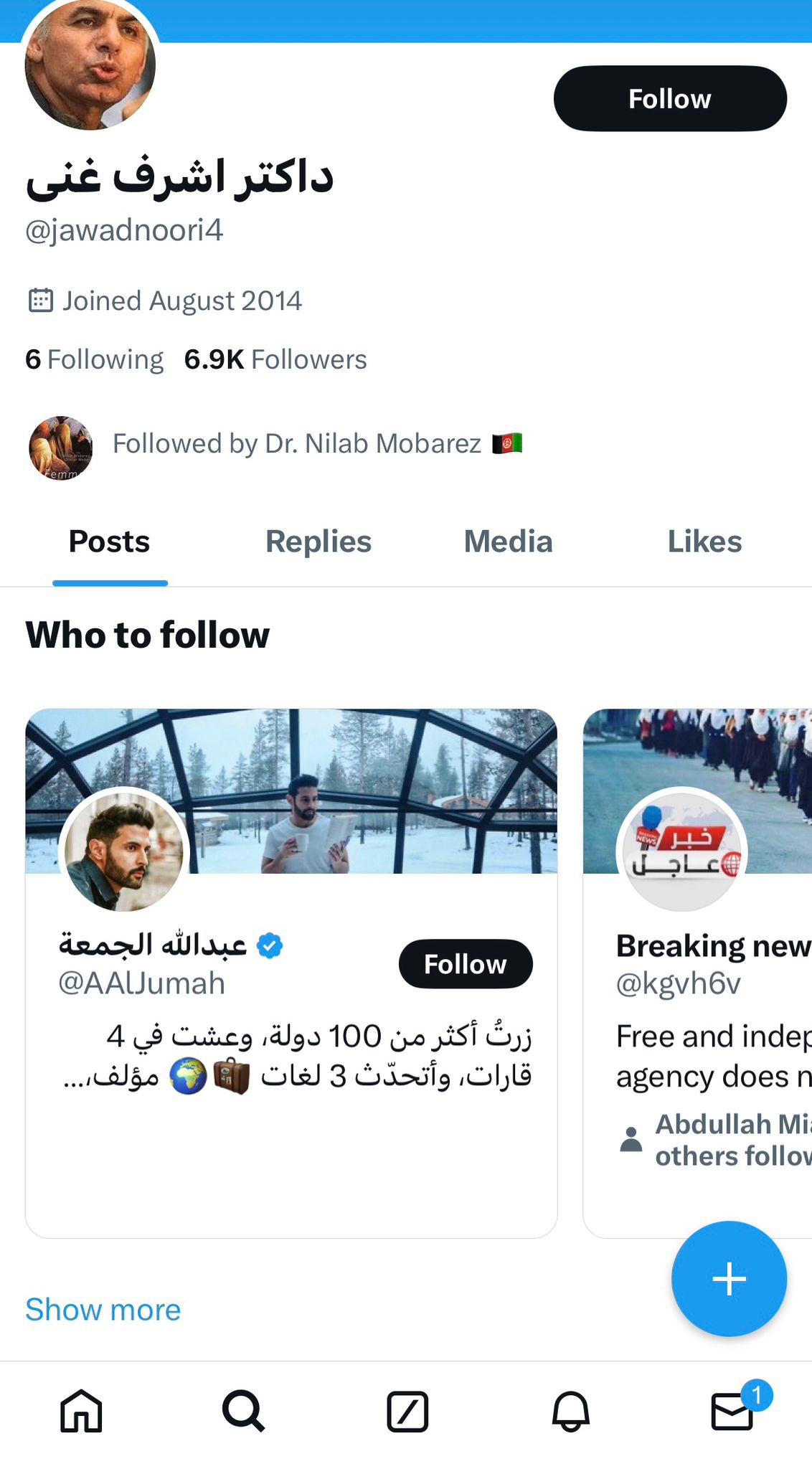Open Grok from the bottom navigation
Image resolution: width=812 pixels, height=1469 pixels.
406,1412
